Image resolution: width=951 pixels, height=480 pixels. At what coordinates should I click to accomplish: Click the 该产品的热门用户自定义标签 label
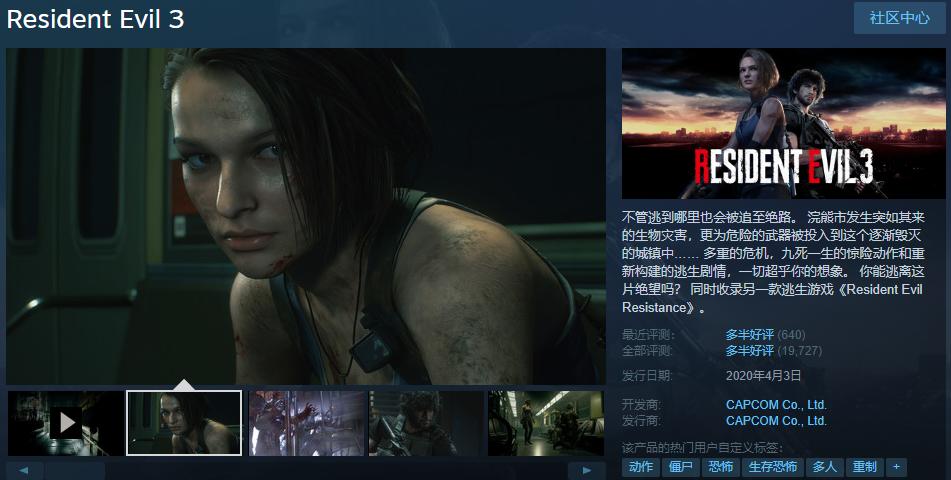[703, 448]
